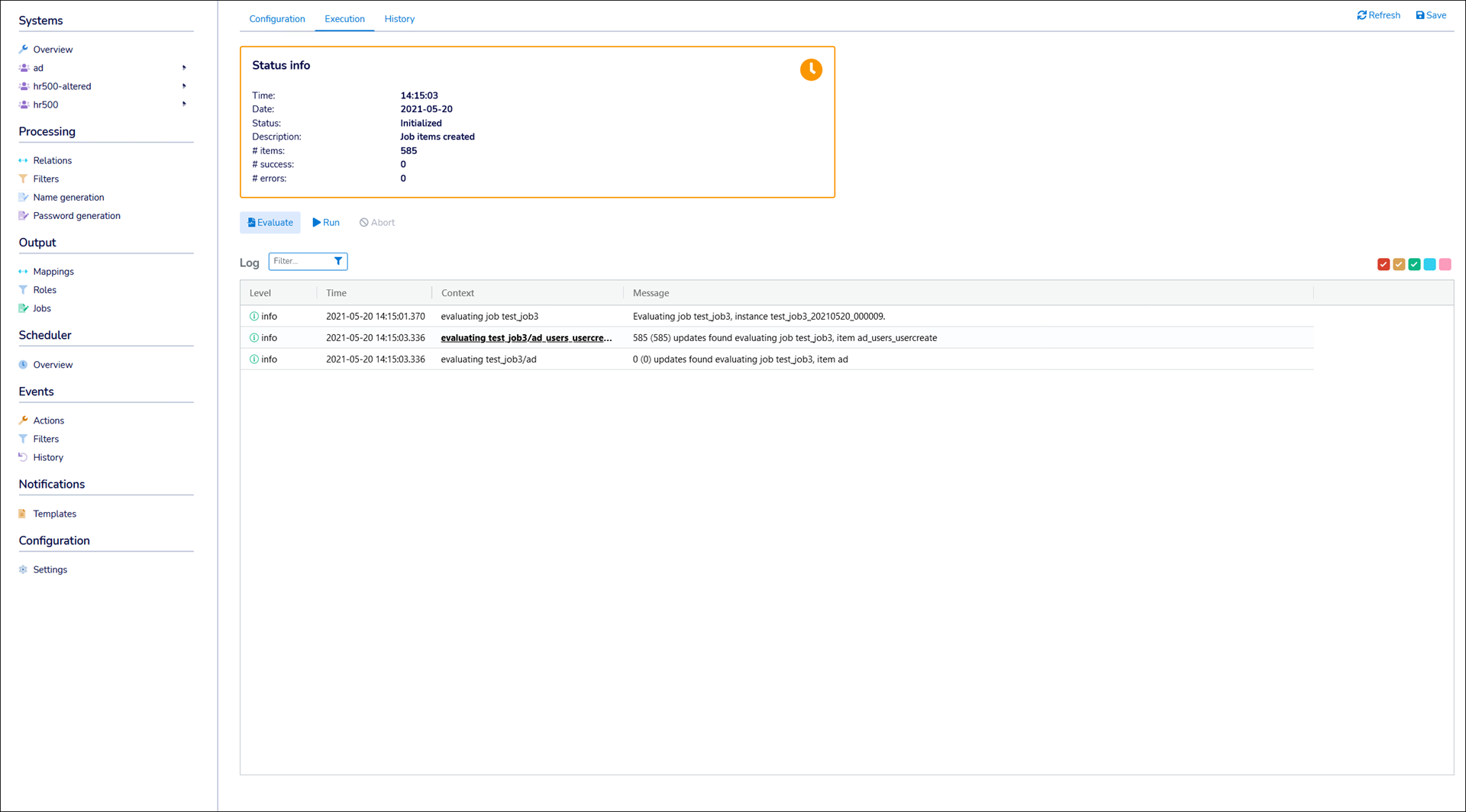Uncheck the green log level checkbox

(1414, 264)
